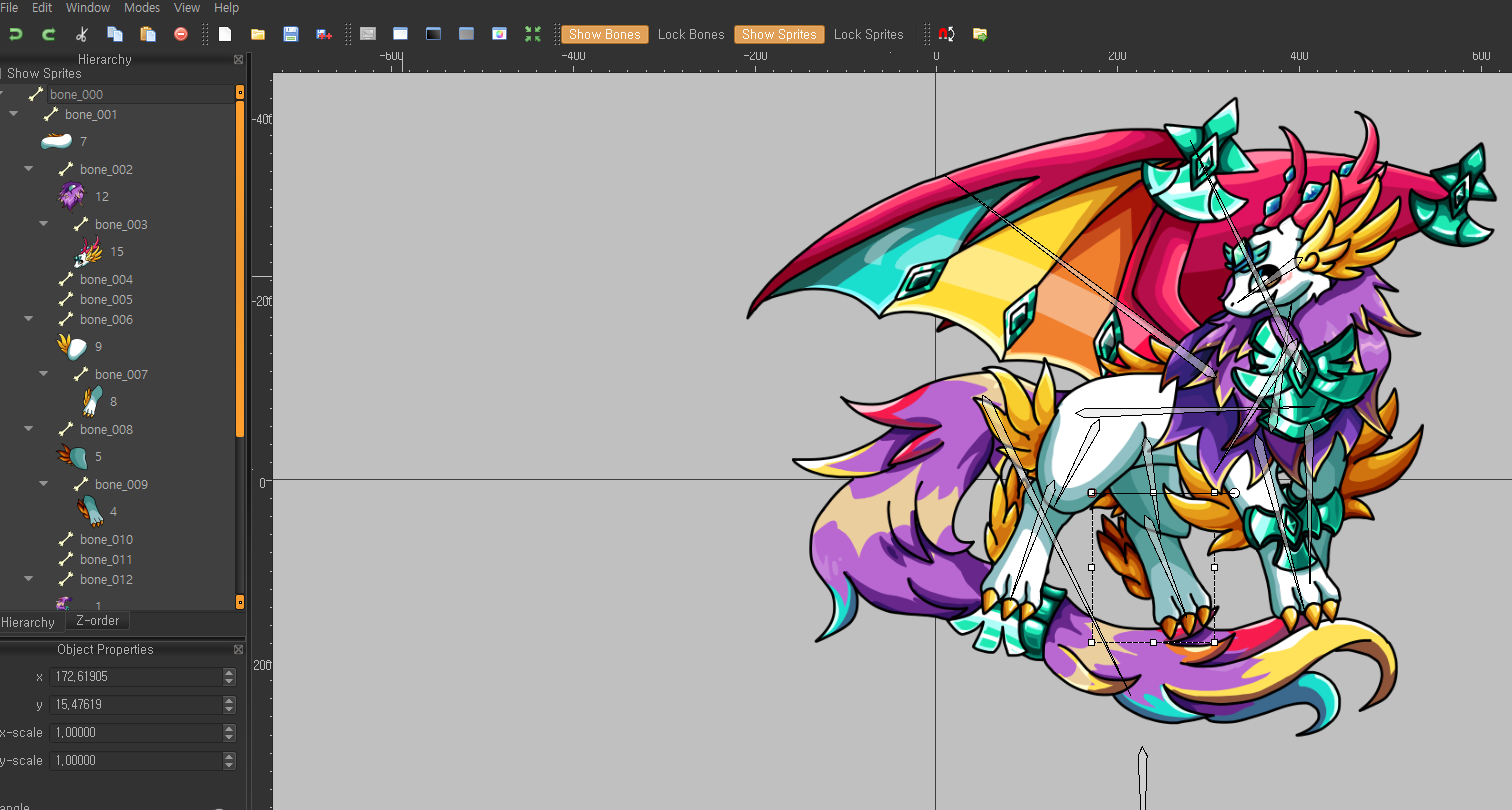This screenshot has height=810, width=1512.
Task: Click the y-scale stepper up arrow
Action: coord(229,756)
